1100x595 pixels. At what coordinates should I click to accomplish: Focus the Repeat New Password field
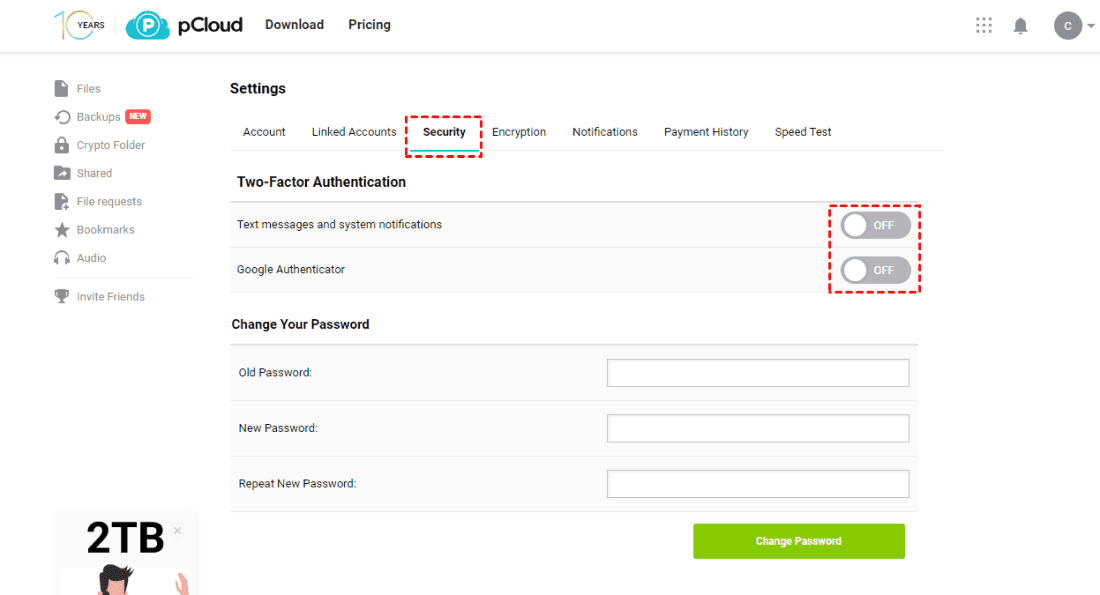click(x=757, y=484)
